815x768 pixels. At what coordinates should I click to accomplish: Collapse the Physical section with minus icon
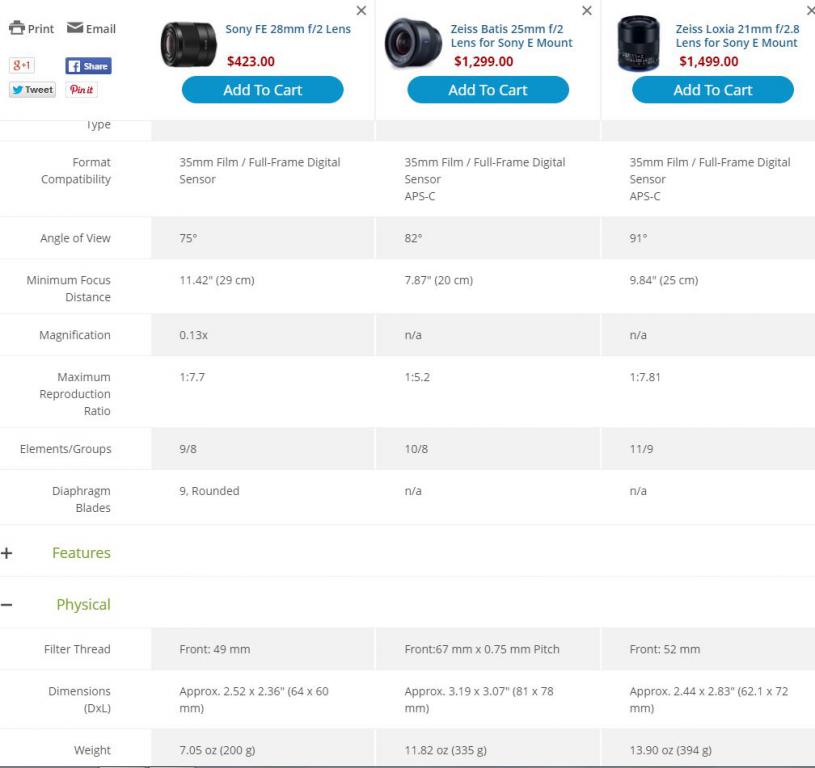click(x=7, y=605)
